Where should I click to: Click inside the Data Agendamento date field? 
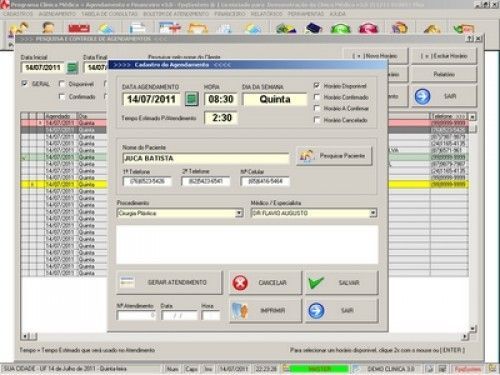[151, 99]
